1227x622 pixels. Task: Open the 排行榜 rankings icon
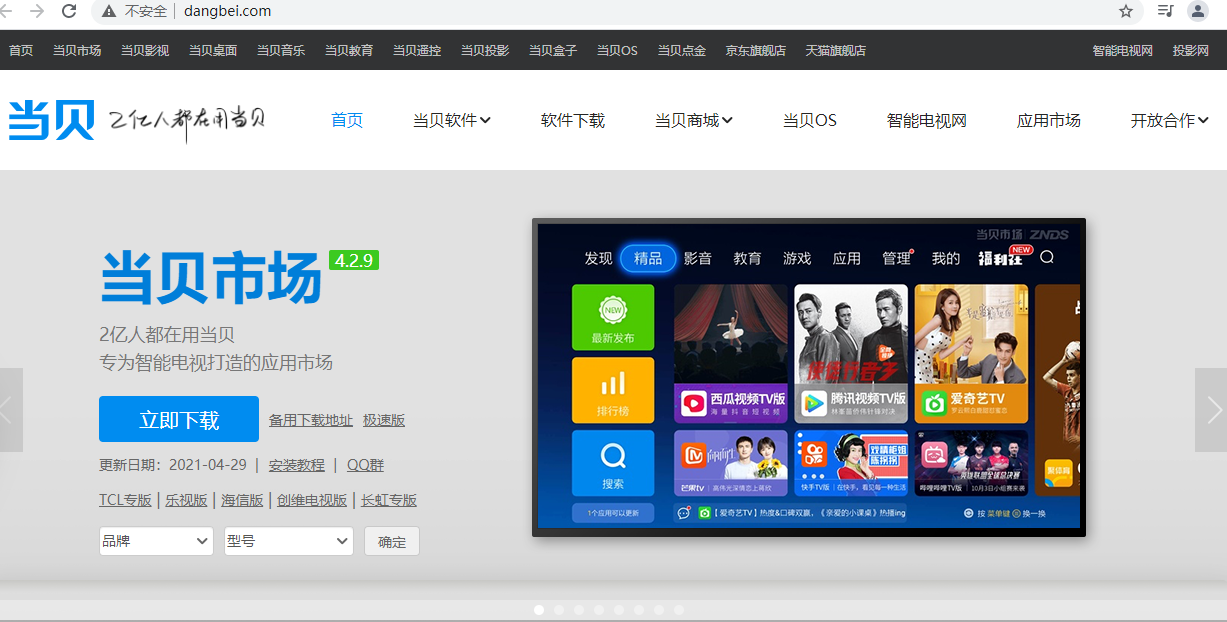tap(613, 389)
